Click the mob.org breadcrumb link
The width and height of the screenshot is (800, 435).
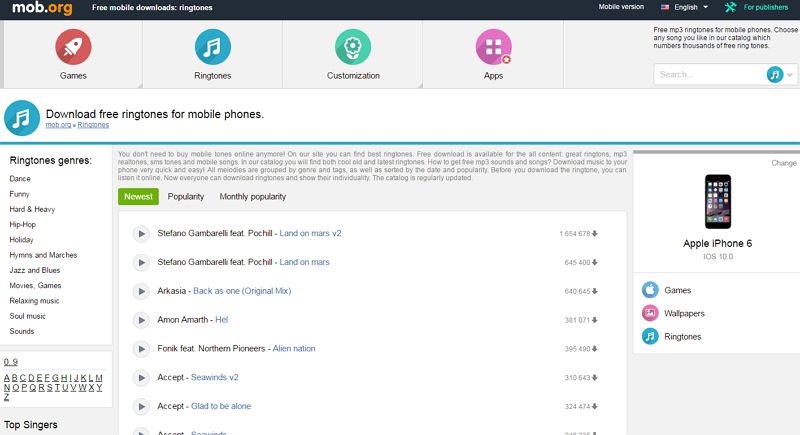coord(58,125)
